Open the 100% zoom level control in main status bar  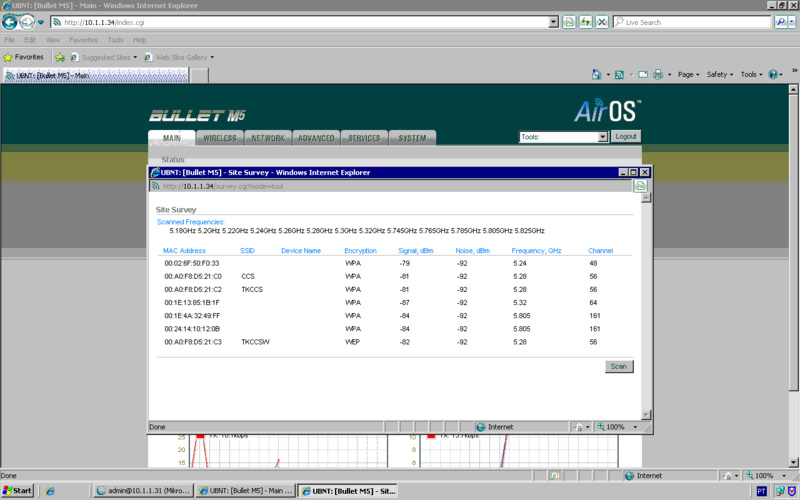pos(767,476)
